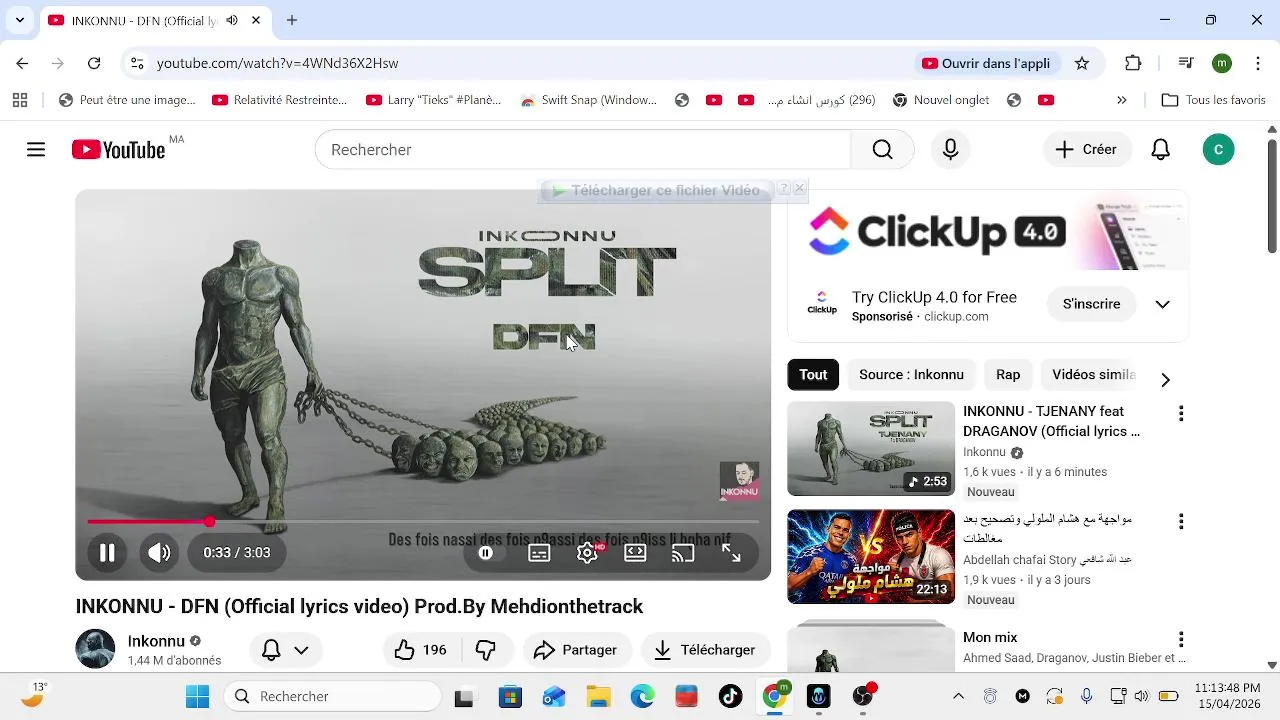The image size is (1280, 720).
Task: Open the video player settings gear
Action: point(587,553)
